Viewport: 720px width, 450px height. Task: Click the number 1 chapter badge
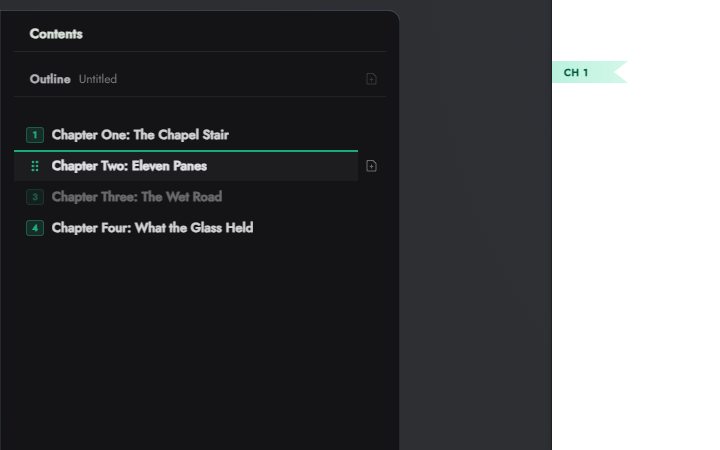tap(35, 135)
